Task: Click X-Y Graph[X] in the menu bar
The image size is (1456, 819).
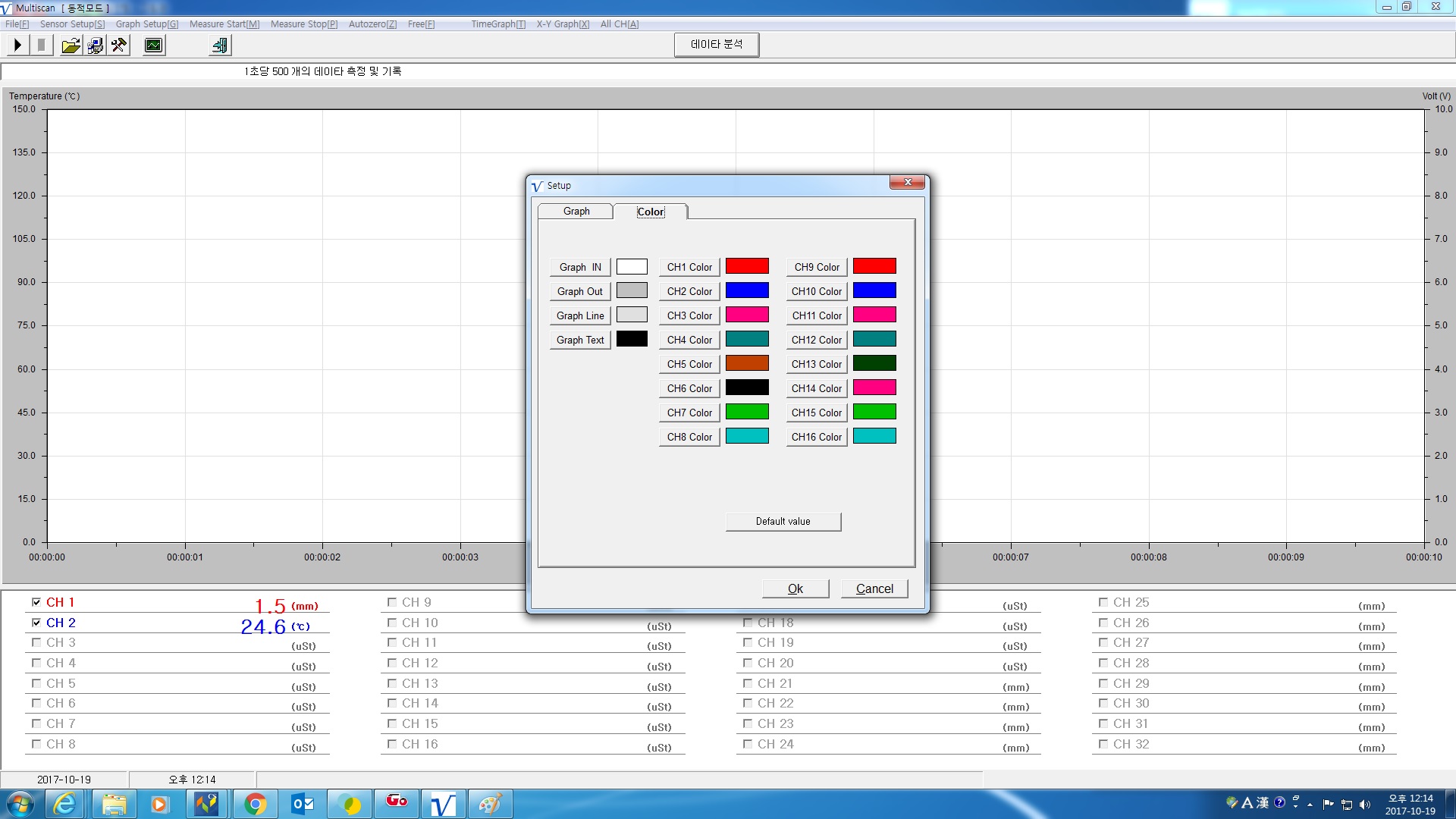Action: coord(563,24)
